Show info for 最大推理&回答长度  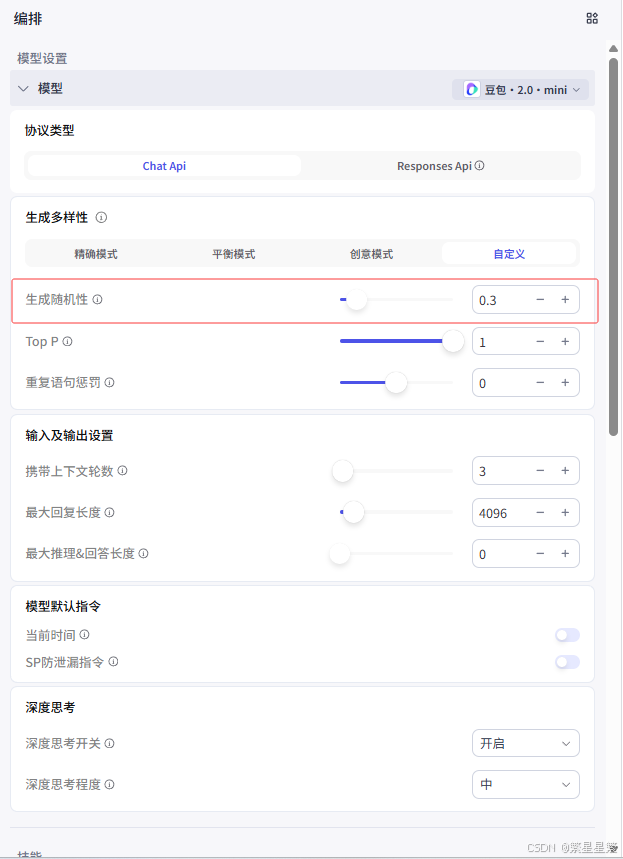[x=144, y=553]
